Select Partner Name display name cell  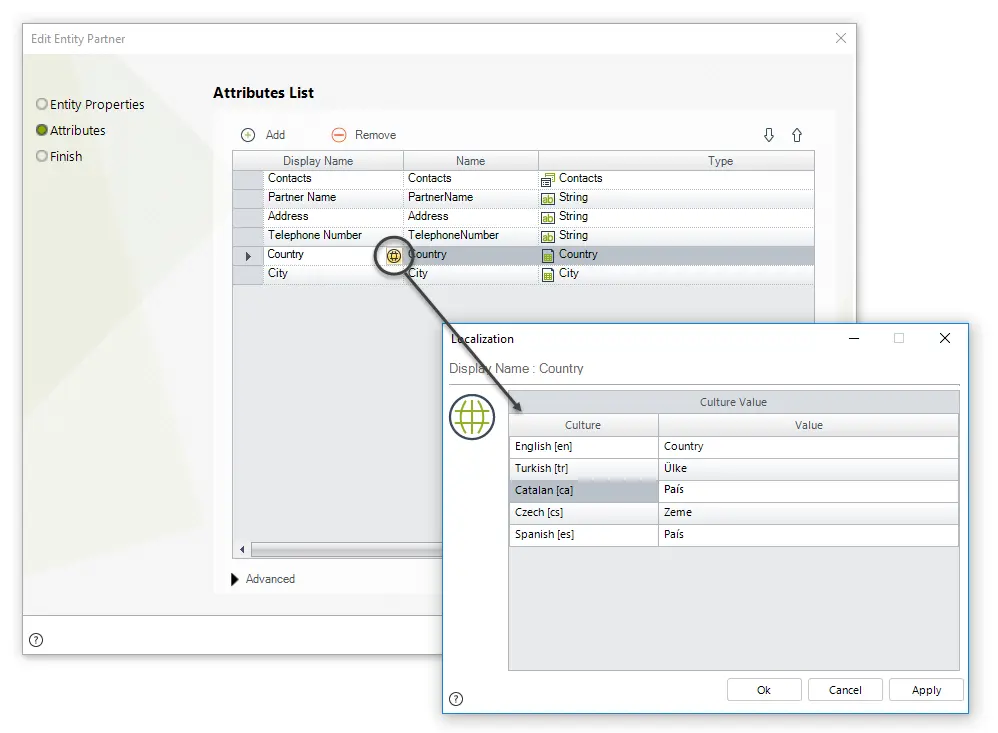coord(333,198)
